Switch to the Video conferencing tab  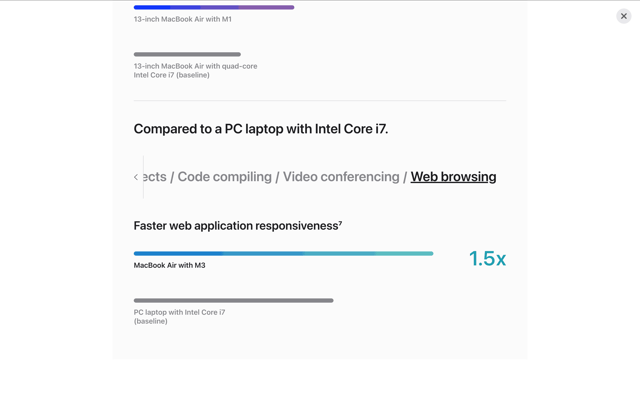pyautogui.click(x=341, y=177)
